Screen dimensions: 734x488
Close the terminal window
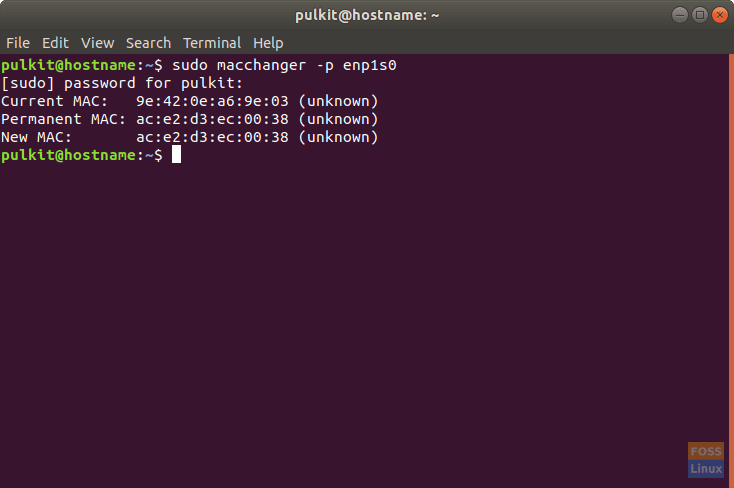point(719,15)
